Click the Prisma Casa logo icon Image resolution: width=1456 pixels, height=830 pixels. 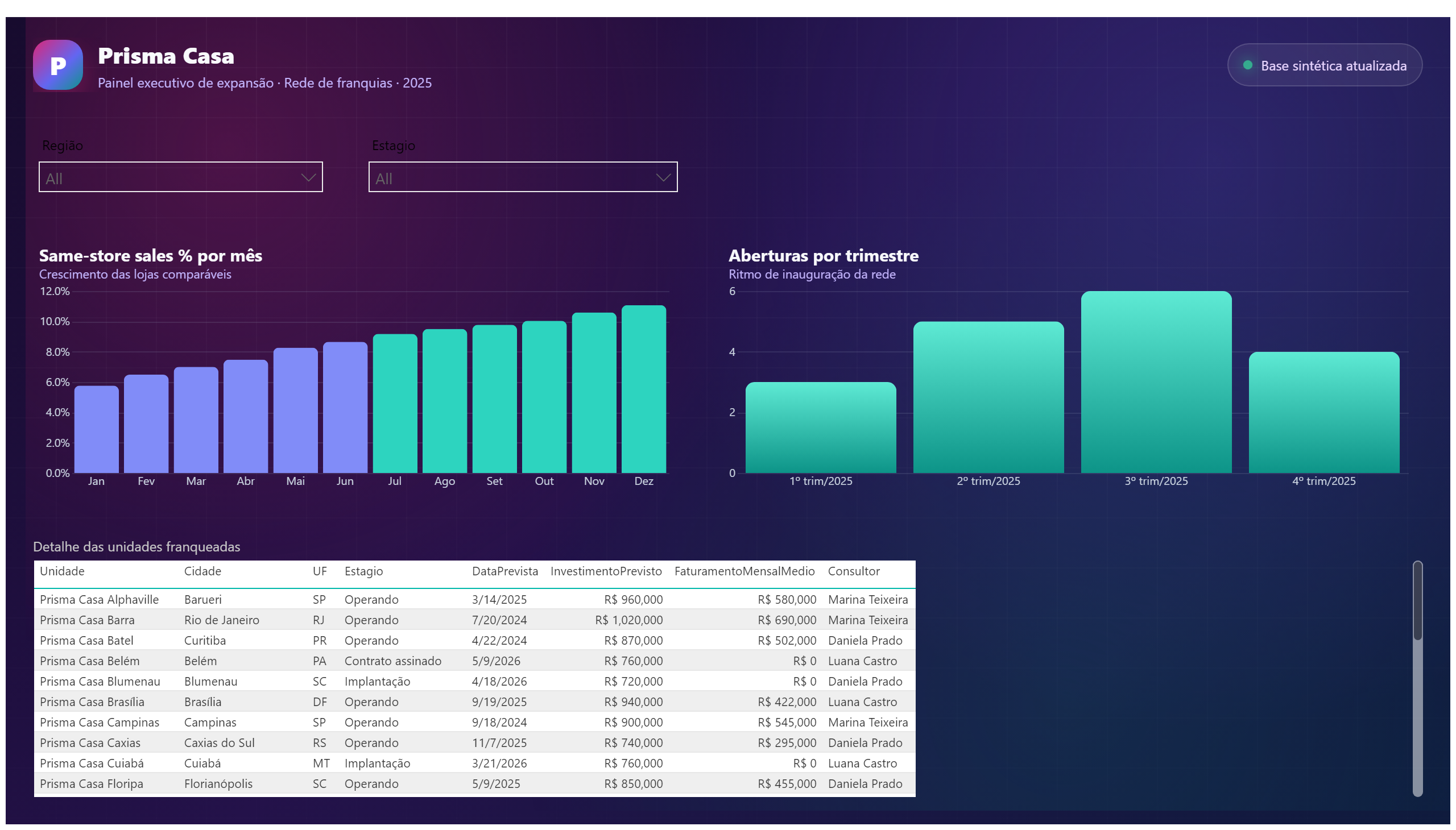pyautogui.click(x=57, y=65)
